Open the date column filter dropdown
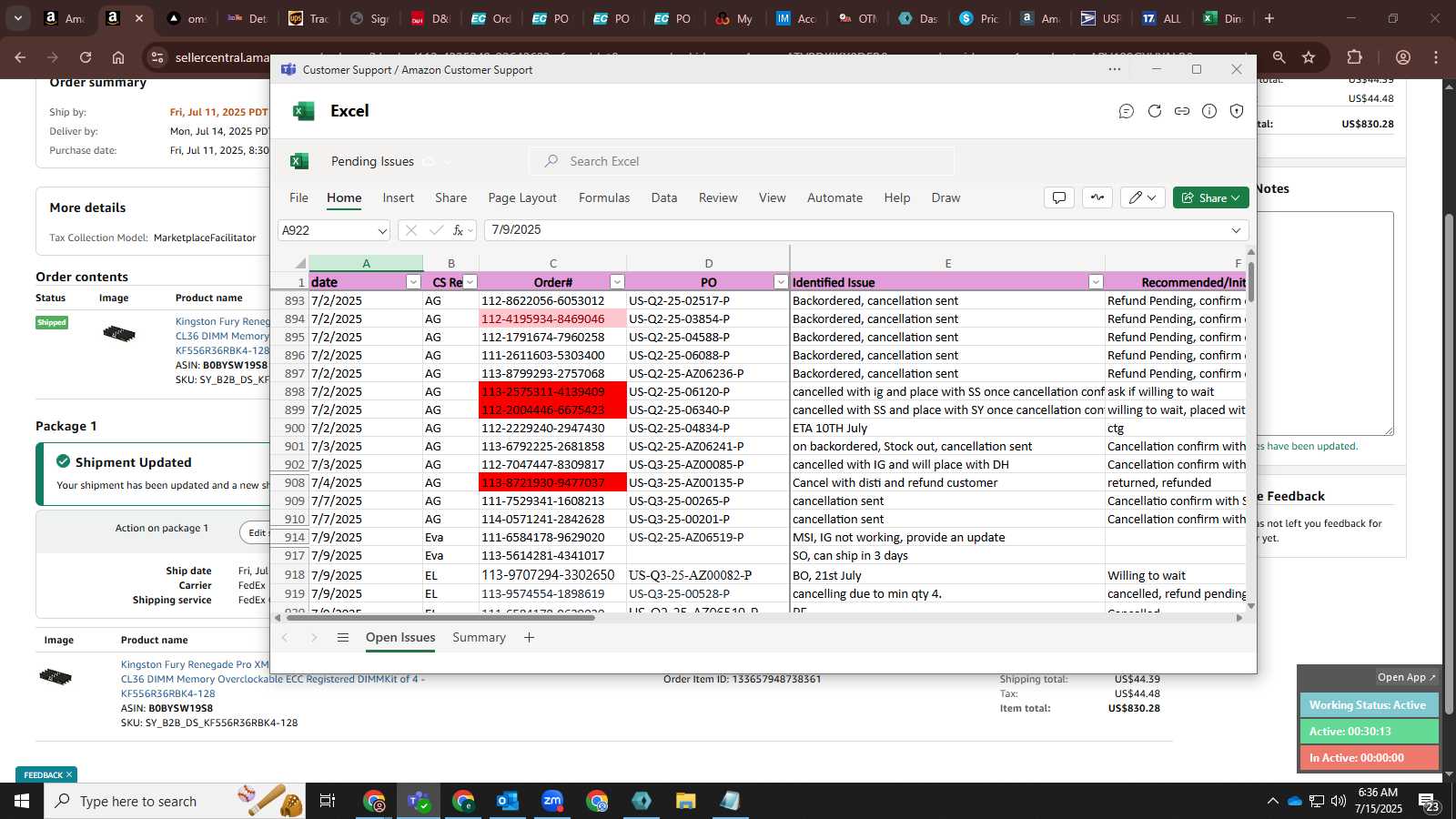 (x=413, y=282)
